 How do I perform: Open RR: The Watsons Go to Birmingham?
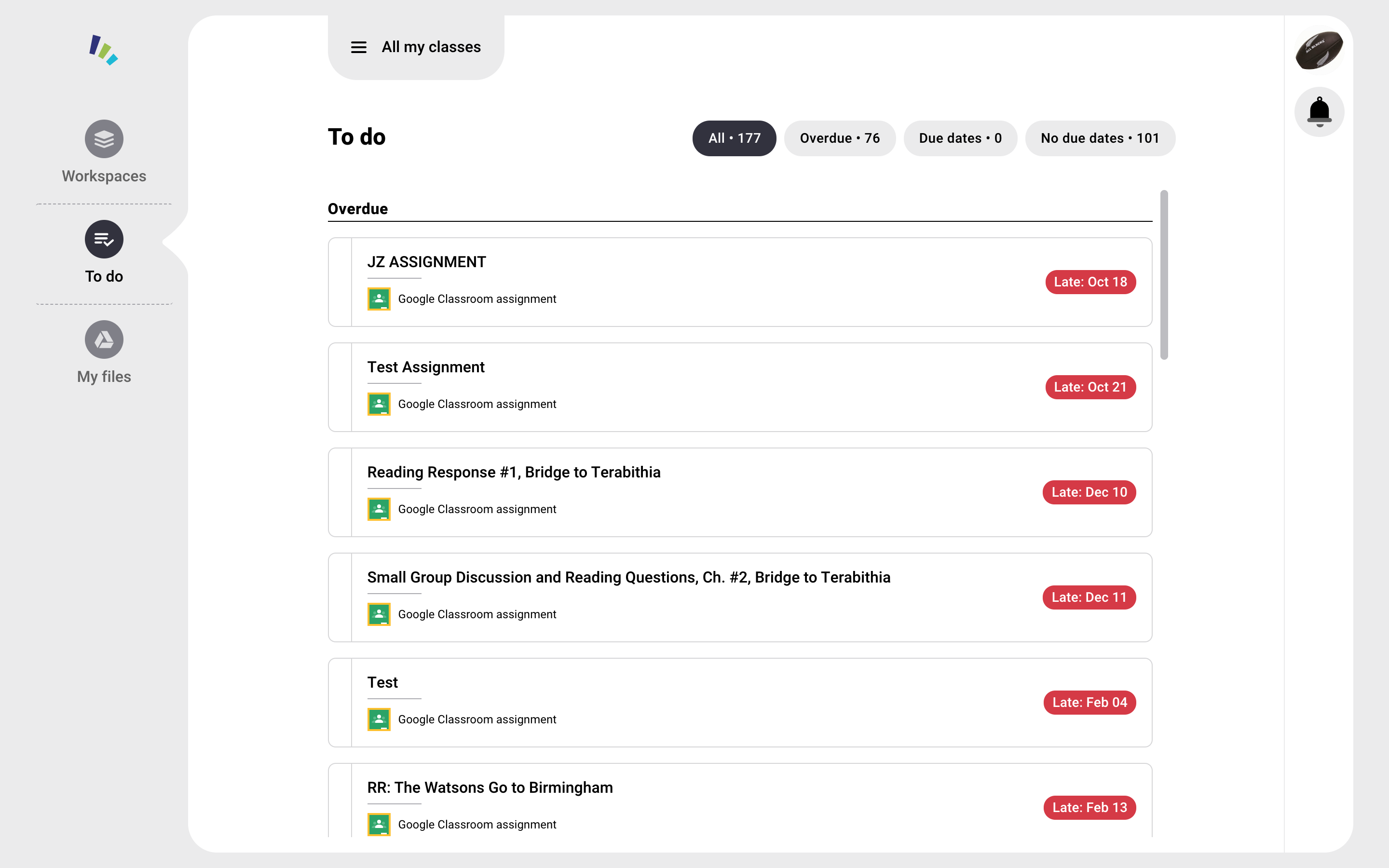pyautogui.click(x=490, y=787)
